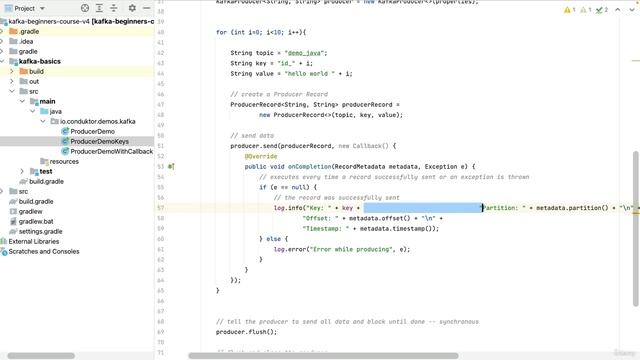Click the editor horizontal scrollbar
Screen dimensions: 640x360
(x=323, y=356)
